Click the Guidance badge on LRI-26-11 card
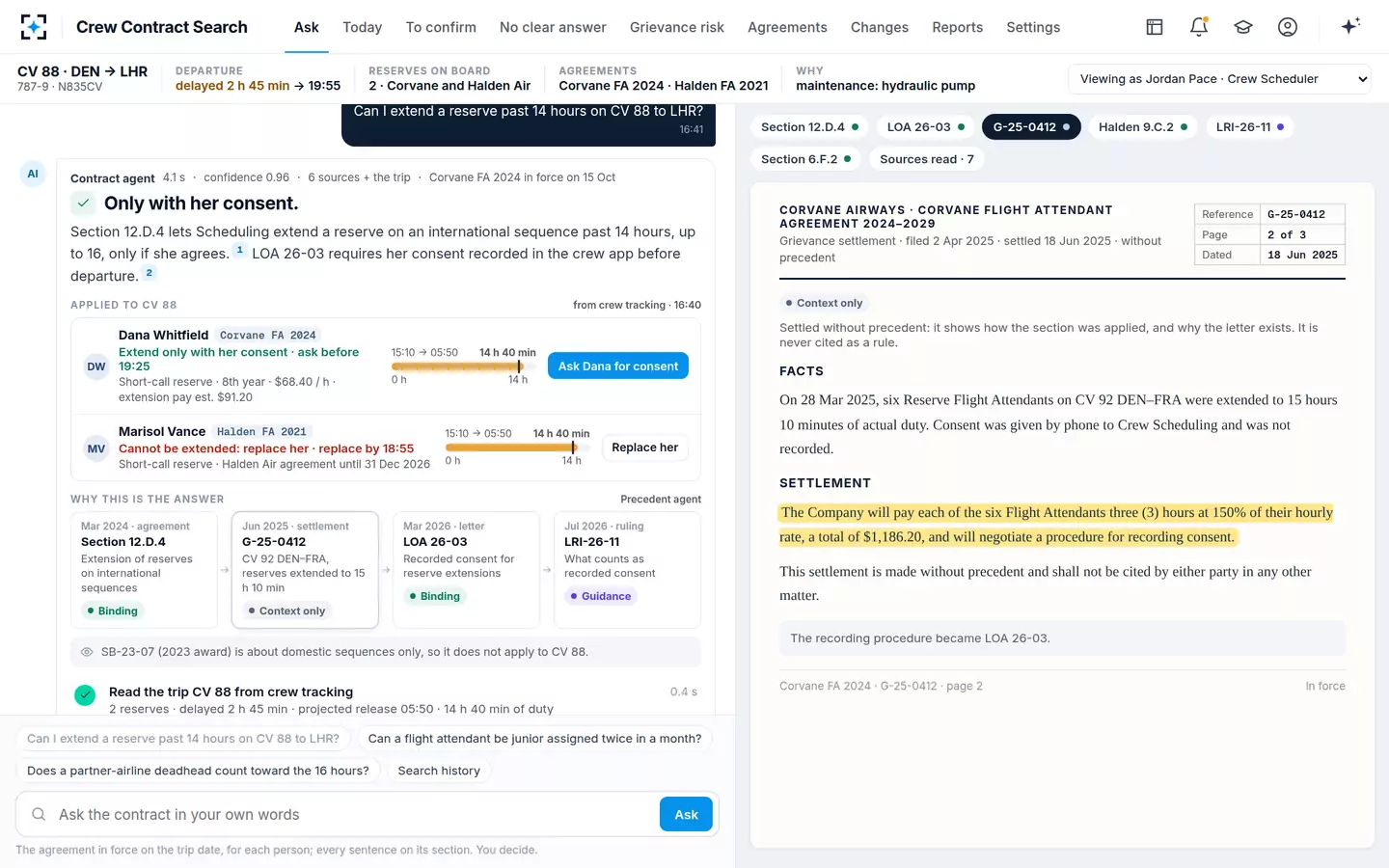The height and width of the screenshot is (868, 1389). 600,596
